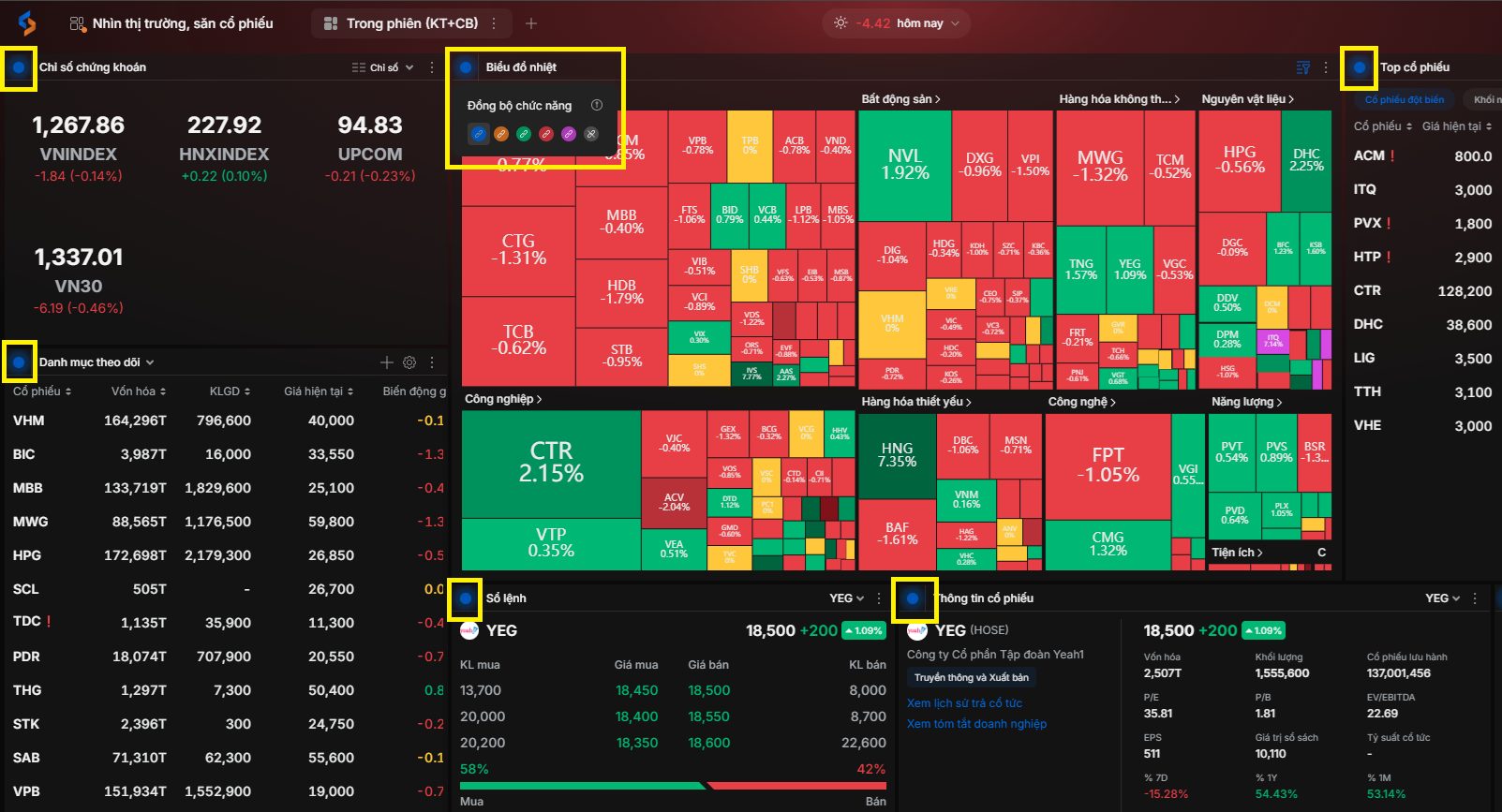Image resolution: width=1502 pixels, height=812 pixels.
Task: Open the watchlist settings gear
Action: 409,362
